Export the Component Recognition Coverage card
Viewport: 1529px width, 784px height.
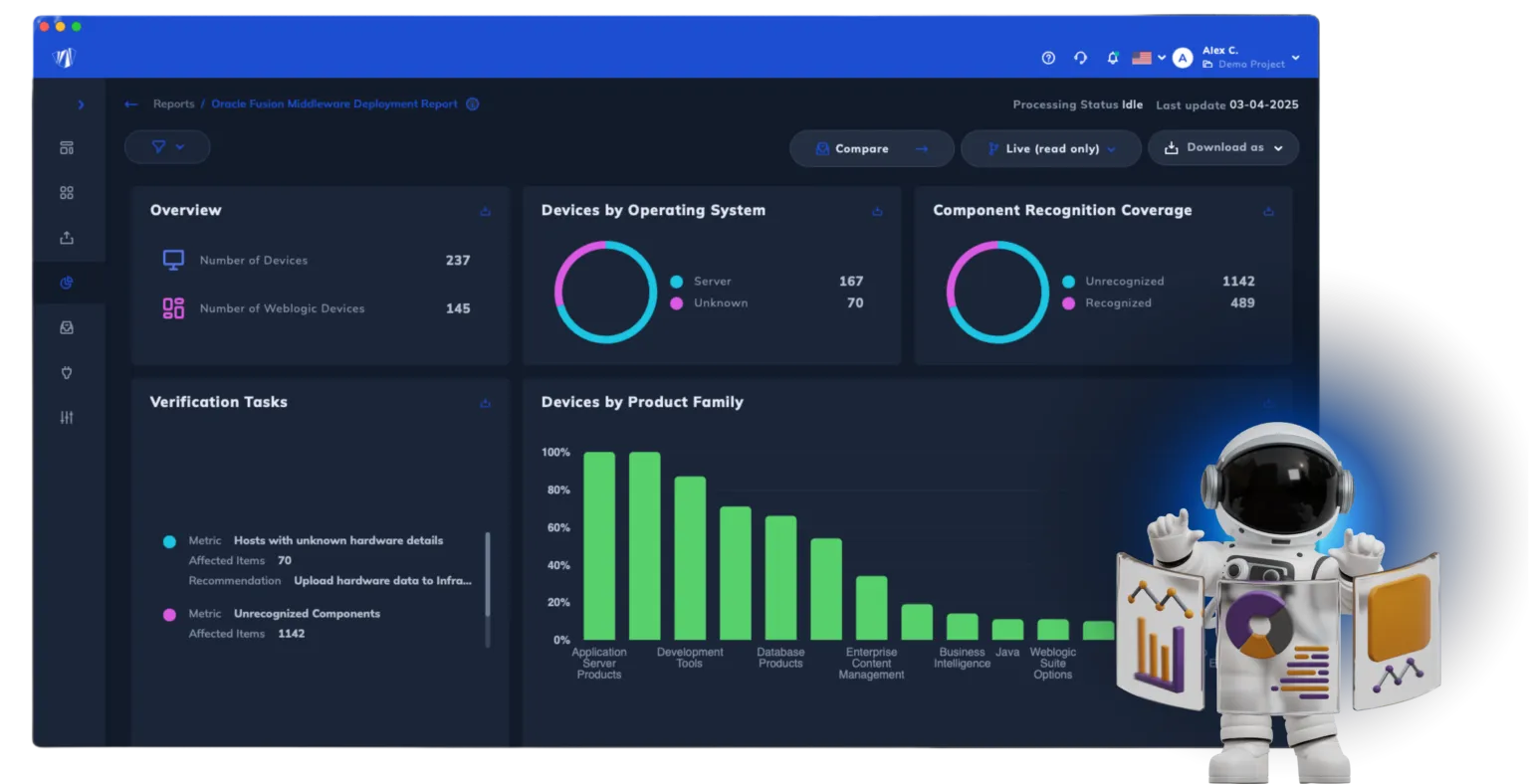[x=1268, y=211]
